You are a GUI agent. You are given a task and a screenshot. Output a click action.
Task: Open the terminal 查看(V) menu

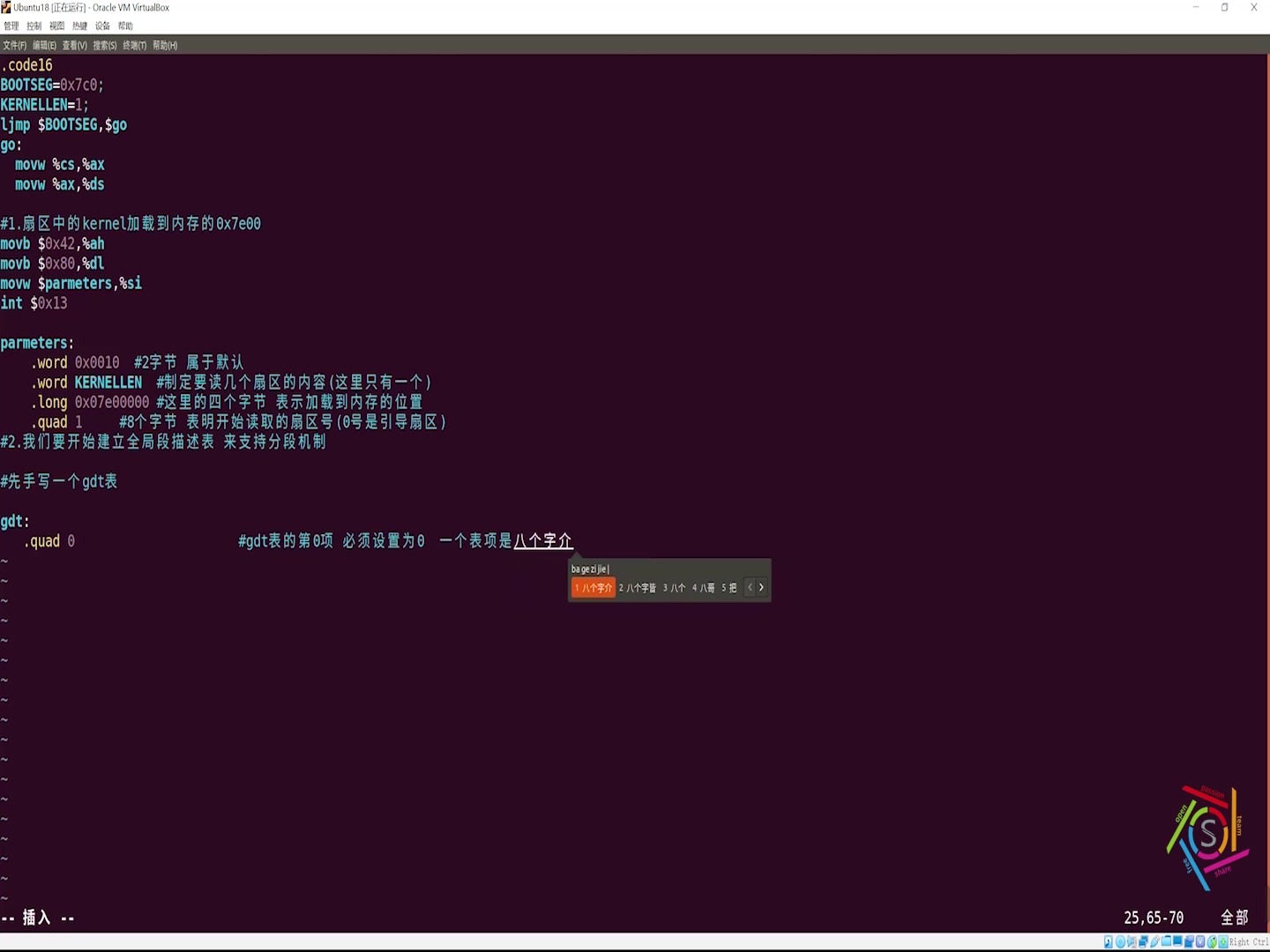(x=74, y=45)
